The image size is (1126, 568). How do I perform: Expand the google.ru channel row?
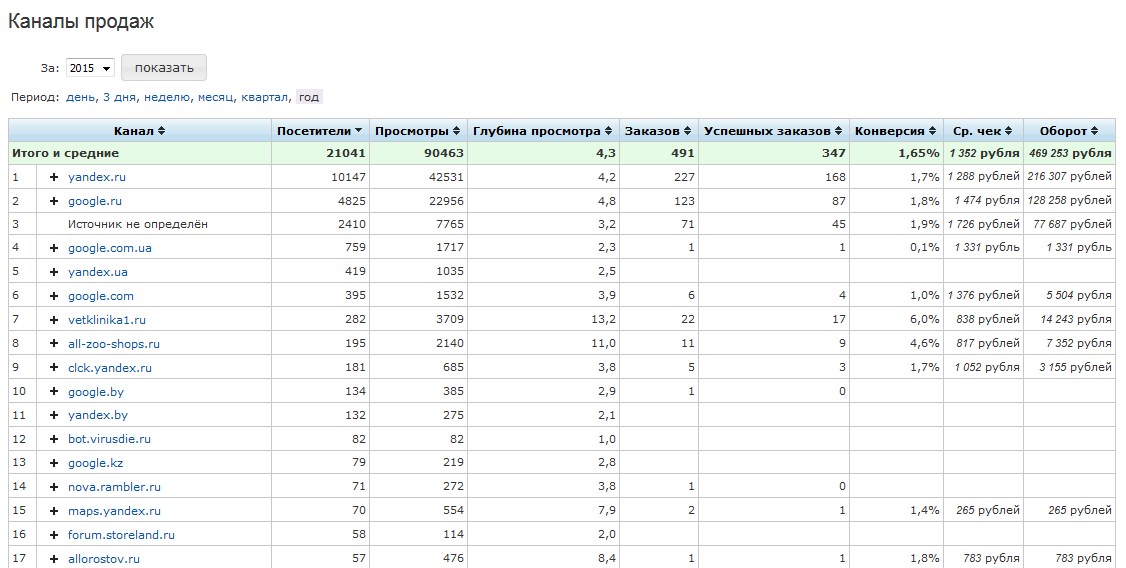coord(54,201)
